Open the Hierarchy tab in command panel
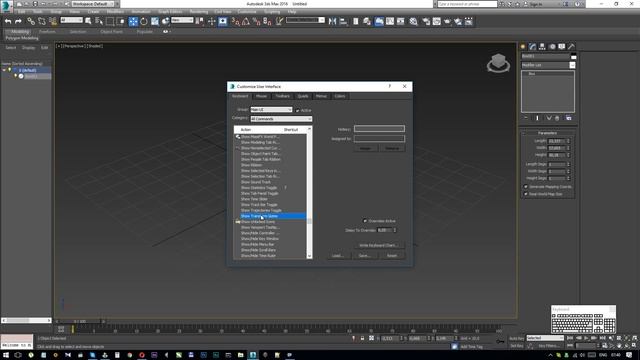The width and height of the screenshot is (640, 360). [x=542, y=47]
